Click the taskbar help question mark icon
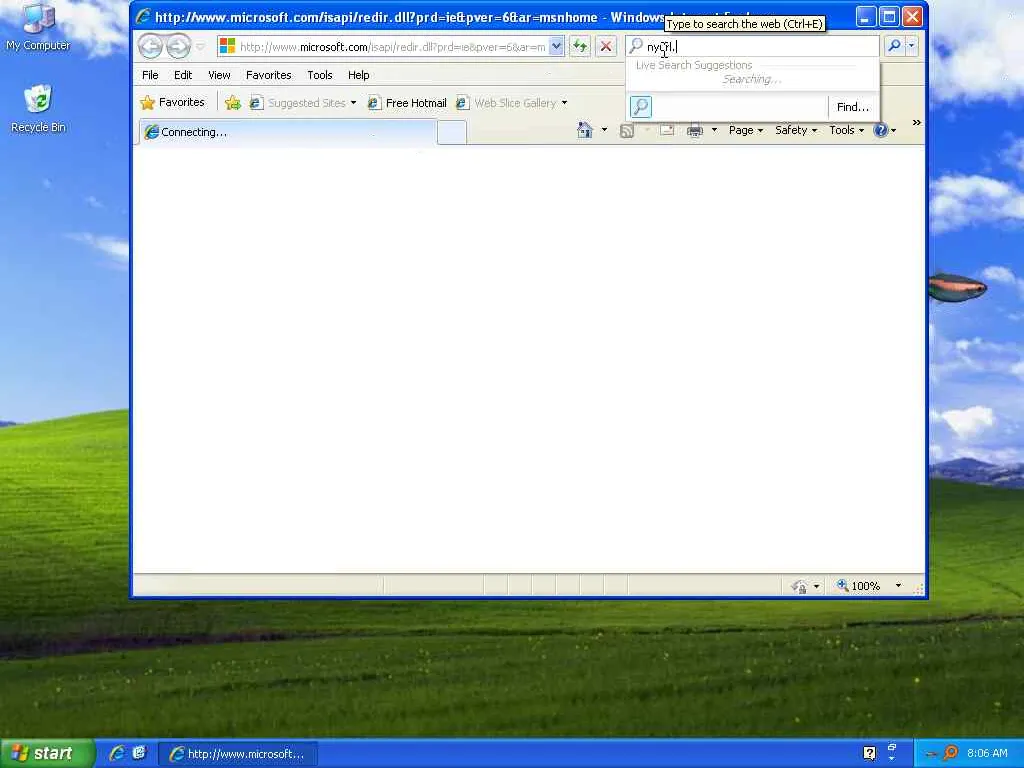Image resolution: width=1024 pixels, height=768 pixels. pyautogui.click(x=869, y=754)
